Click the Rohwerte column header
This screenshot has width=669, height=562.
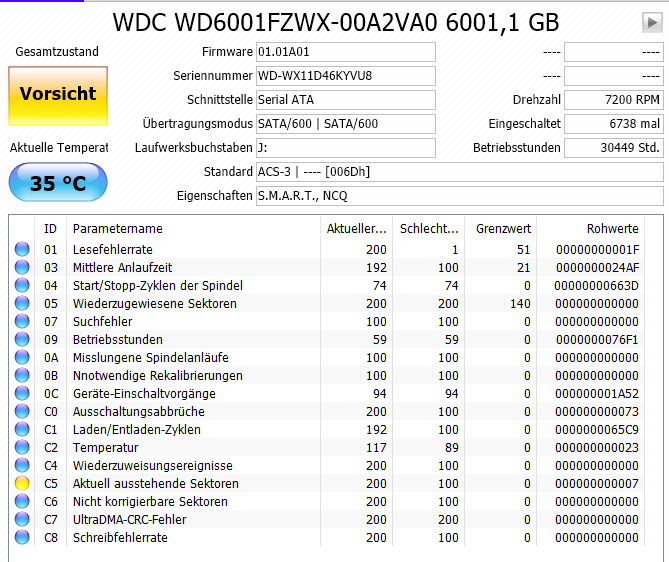591,229
